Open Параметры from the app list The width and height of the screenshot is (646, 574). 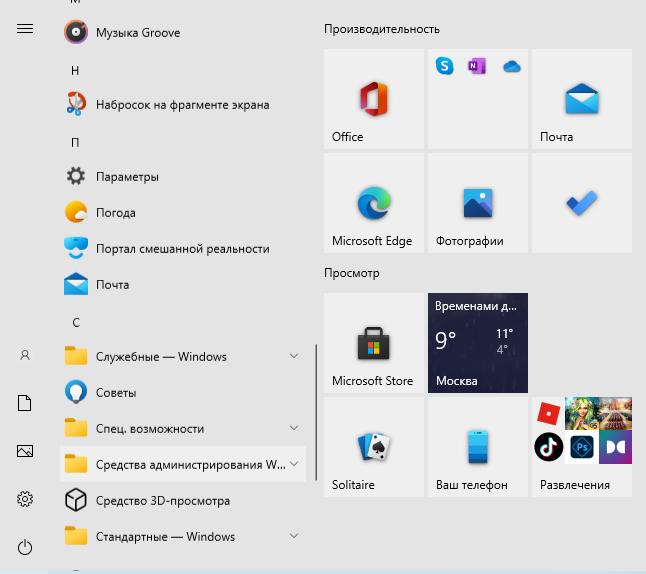pos(183,177)
